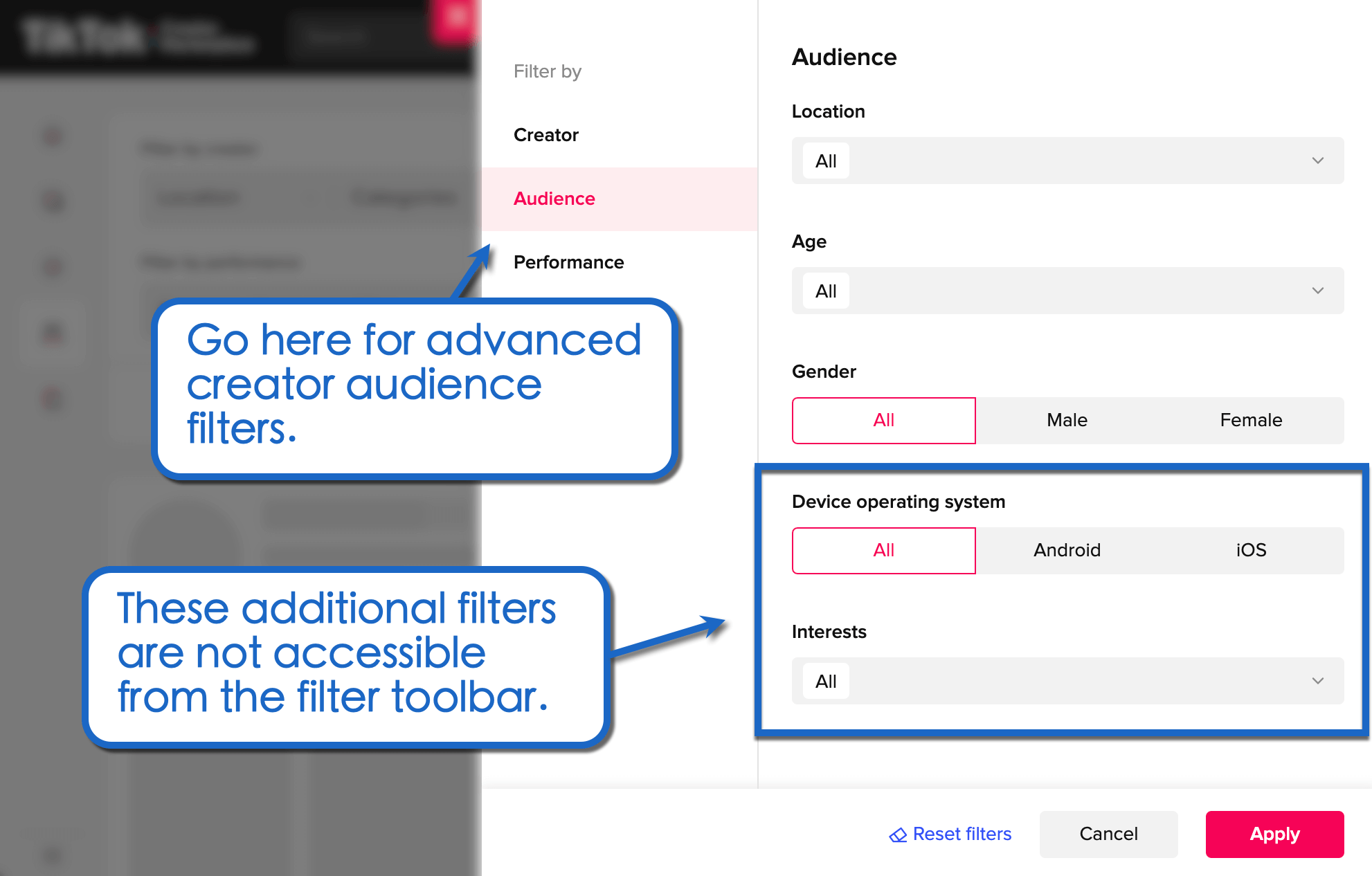Click the third icon in the left sidebar
Viewport: 1372px width, 876px height.
click(53, 267)
